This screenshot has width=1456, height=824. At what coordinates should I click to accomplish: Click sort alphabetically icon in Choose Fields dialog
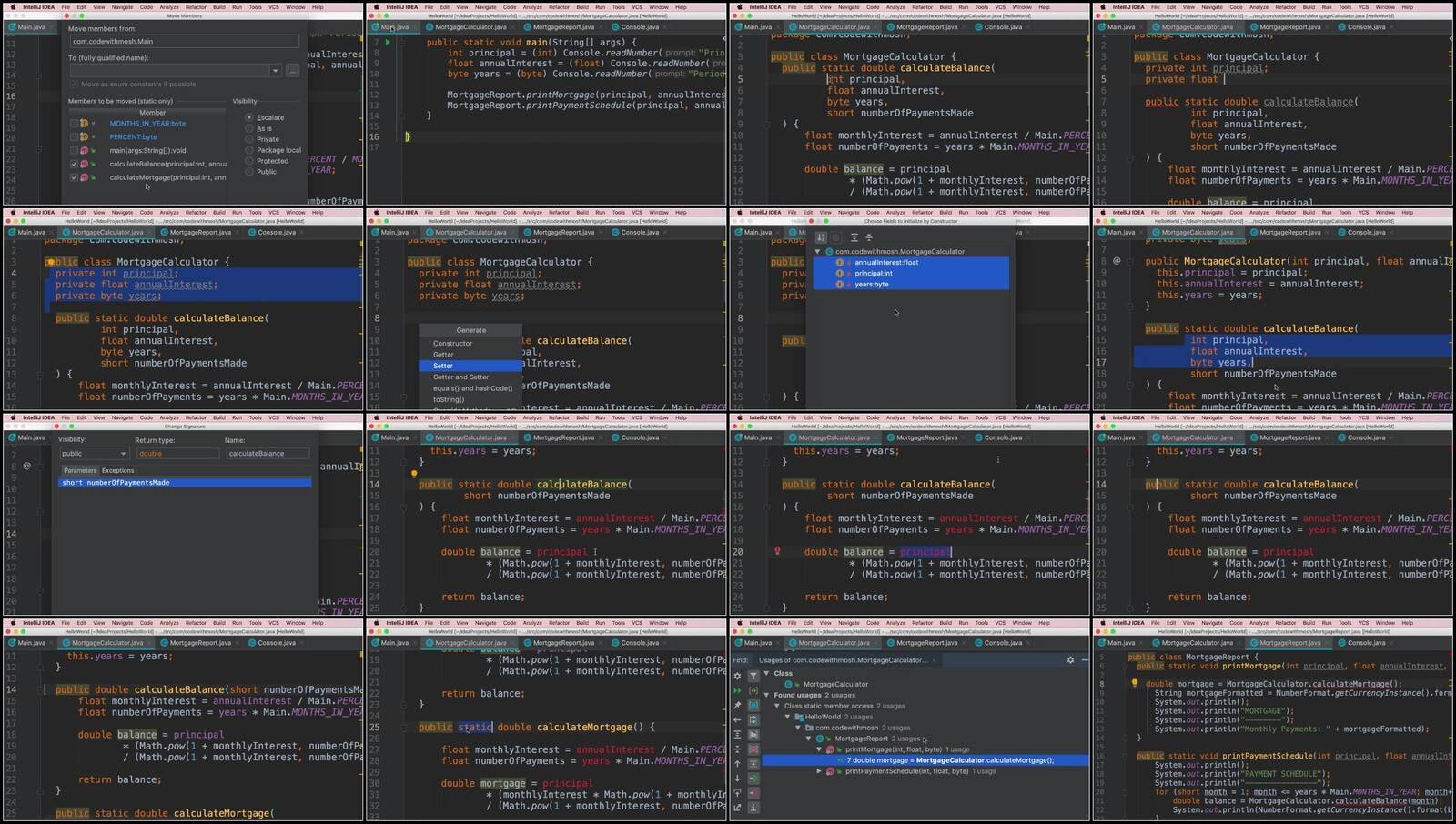coord(821,237)
